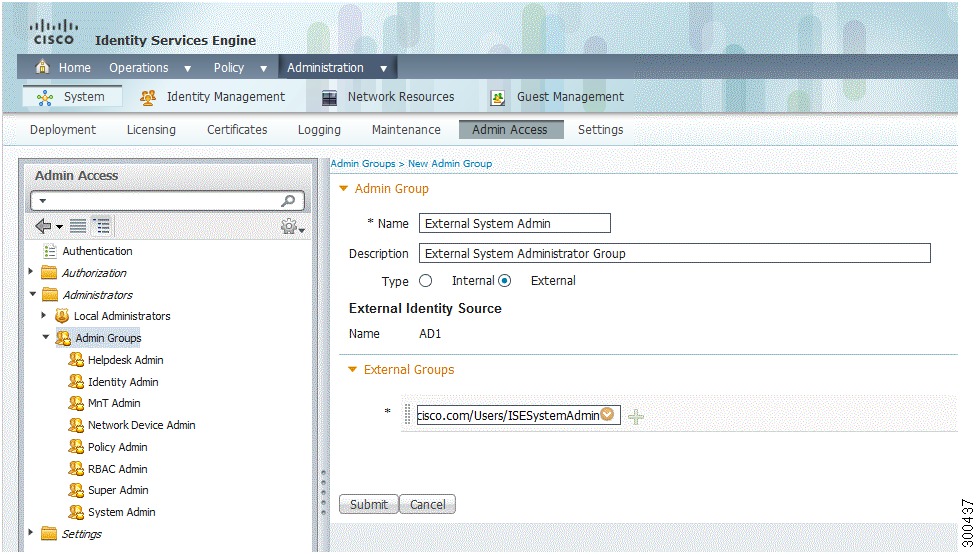Expand the Settings tree node
The height and width of the screenshot is (554, 979).
31,532
